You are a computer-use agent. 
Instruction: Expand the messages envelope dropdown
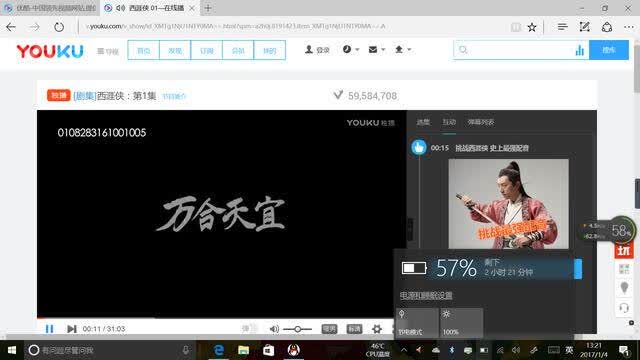tap(376, 49)
